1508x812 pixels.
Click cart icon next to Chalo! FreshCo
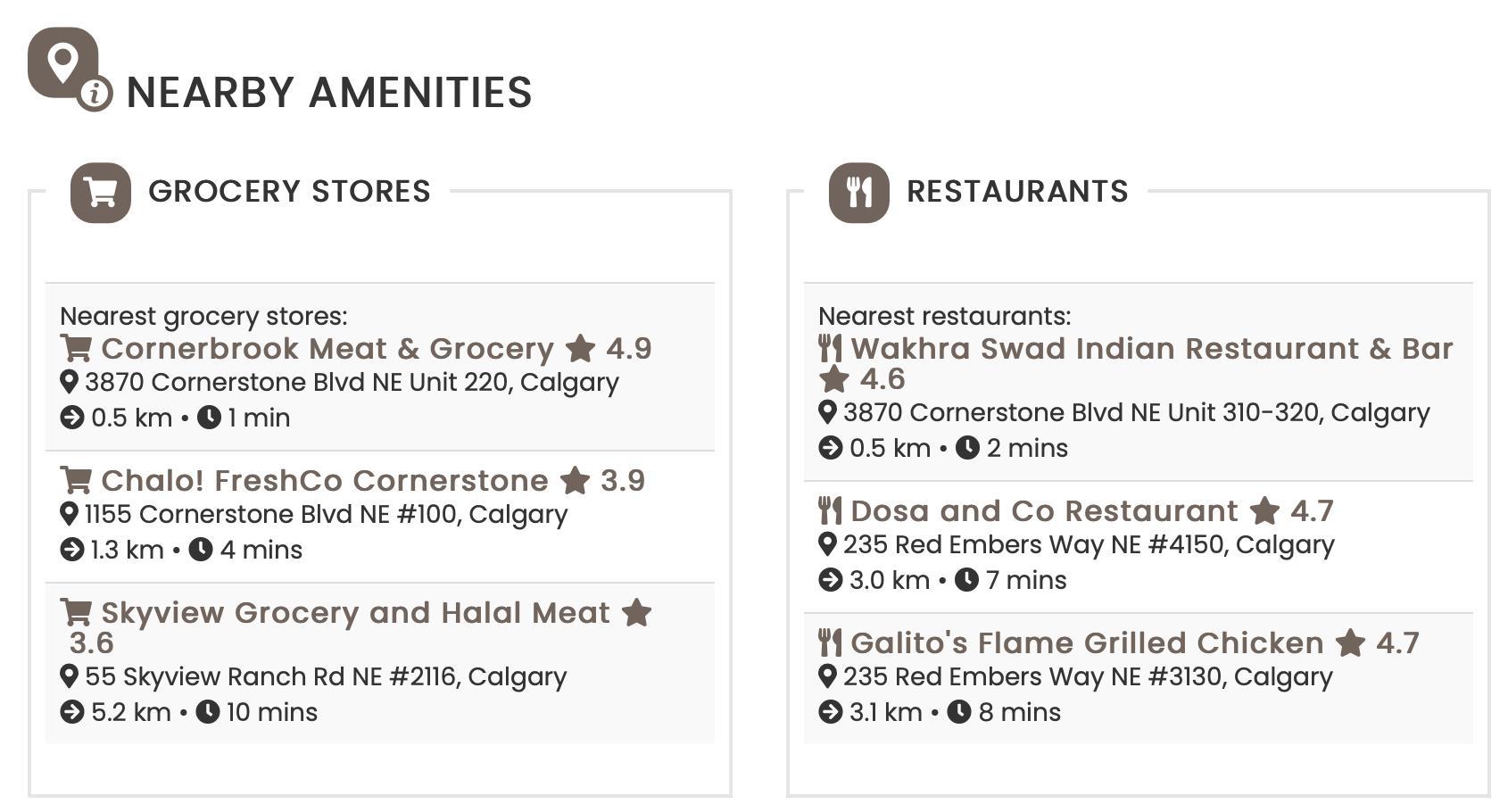click(x=76, y=481)
